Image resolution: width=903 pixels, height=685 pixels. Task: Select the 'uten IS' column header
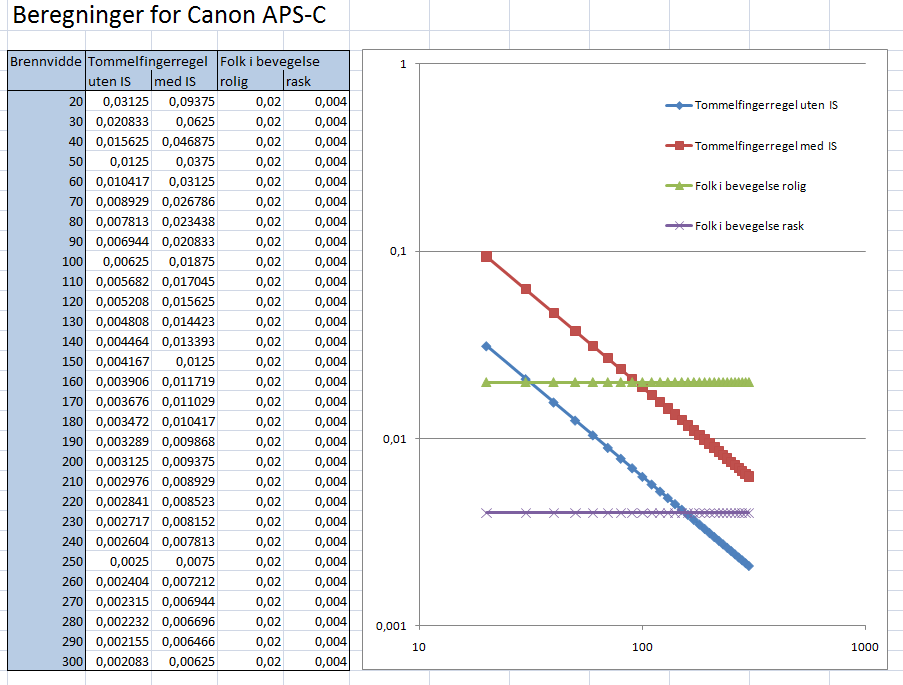(x=119, y=81)
